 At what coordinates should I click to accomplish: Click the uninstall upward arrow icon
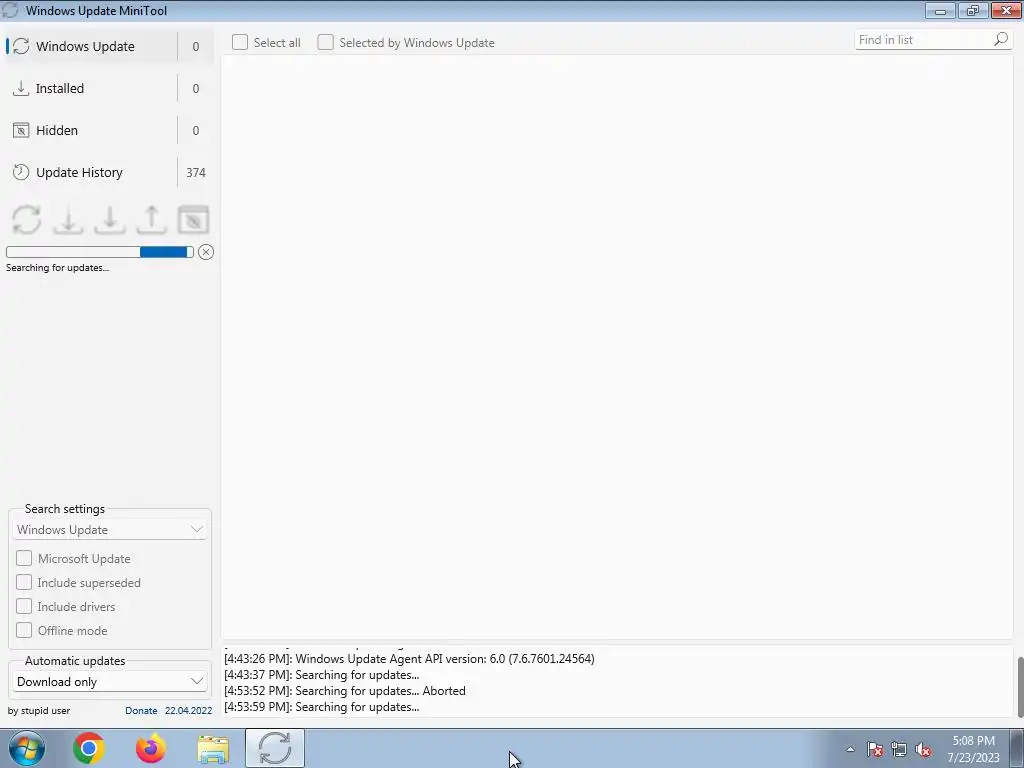point(152,219)
